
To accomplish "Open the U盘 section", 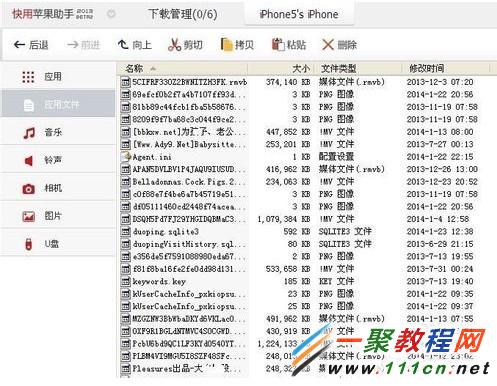I will point(58,244).
